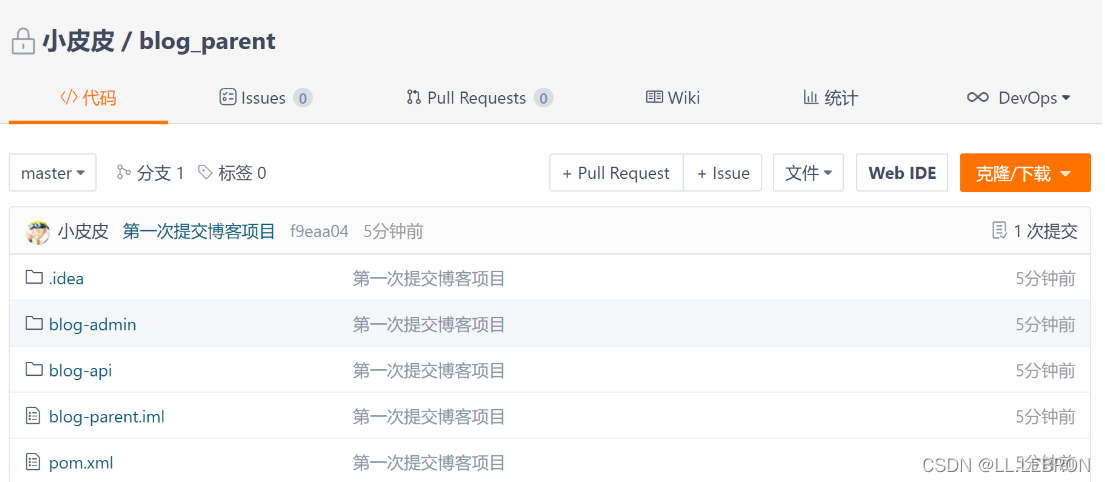Viewport: 1105px width, 482px height.
Task: Open the 统计 statistics tab
Action: coord(830,98)
